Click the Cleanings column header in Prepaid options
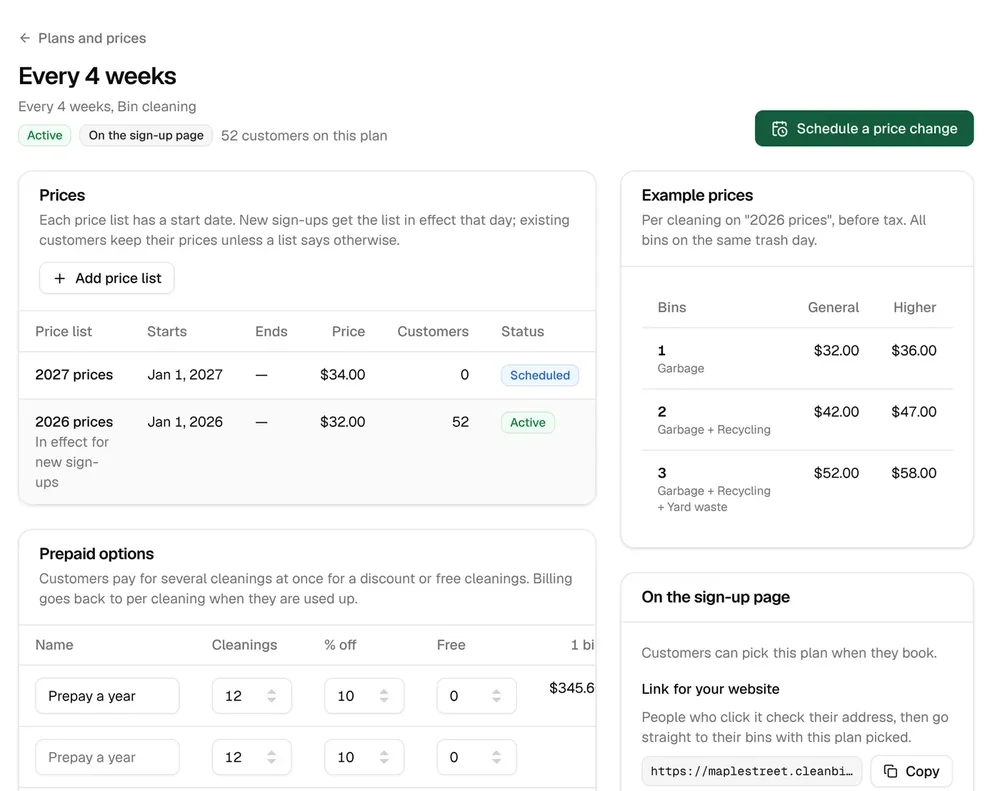Screen dimensions: 1000x791 (x=244, y=645)
